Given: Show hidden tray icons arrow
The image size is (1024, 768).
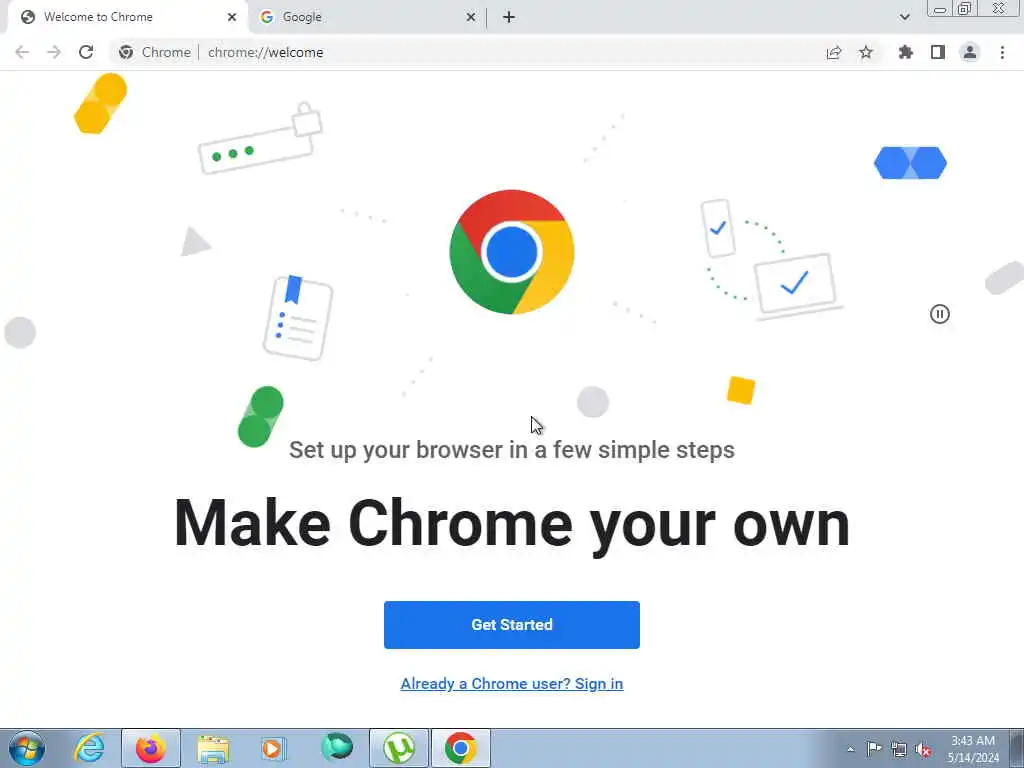Looking at the screenshot, I should 850,749.
